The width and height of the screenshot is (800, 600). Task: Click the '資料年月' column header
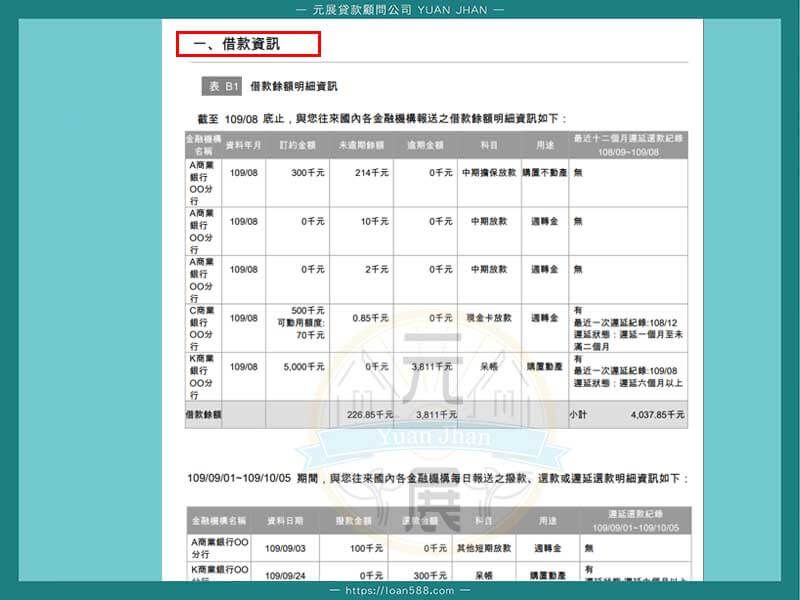(243, 145)
